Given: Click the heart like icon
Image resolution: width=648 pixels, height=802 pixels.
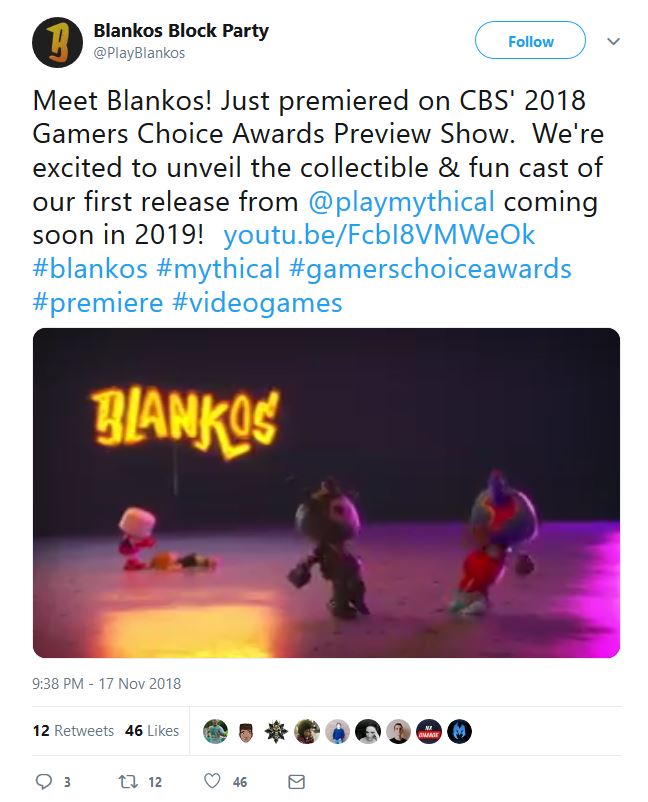Looking at the screenshot, I should pos(212,781).
